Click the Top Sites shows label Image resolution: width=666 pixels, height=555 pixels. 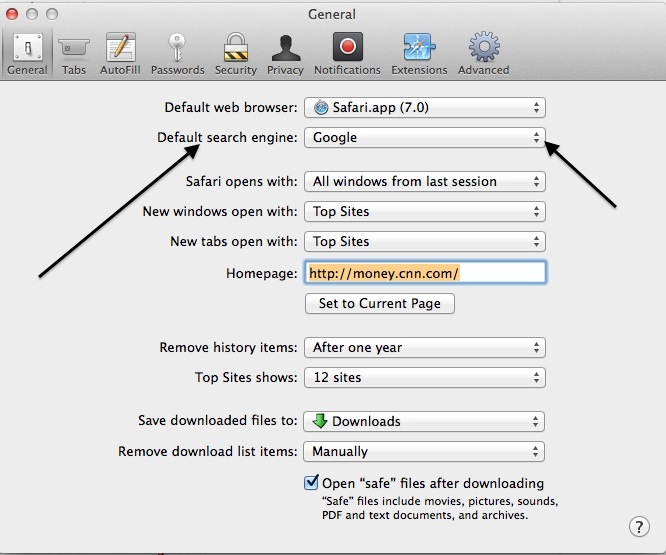pyautogui.click(x=246, y=378)
